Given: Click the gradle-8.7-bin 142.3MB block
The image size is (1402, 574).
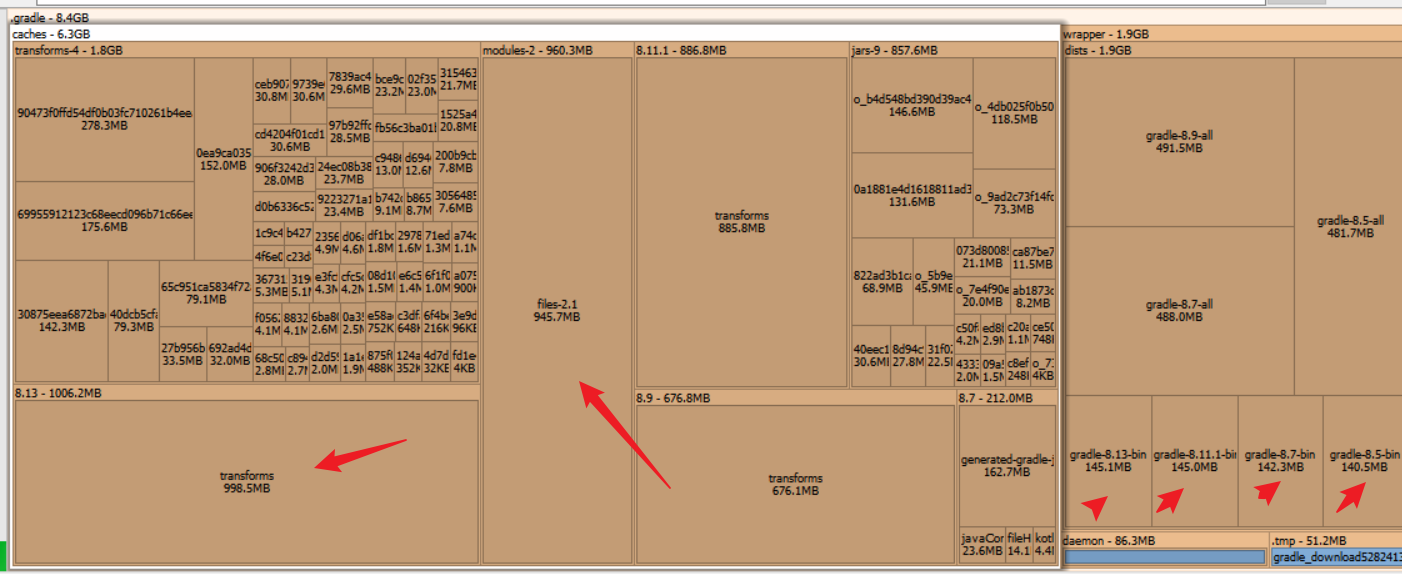Looking at the screenshot, I should (1280, 461).
